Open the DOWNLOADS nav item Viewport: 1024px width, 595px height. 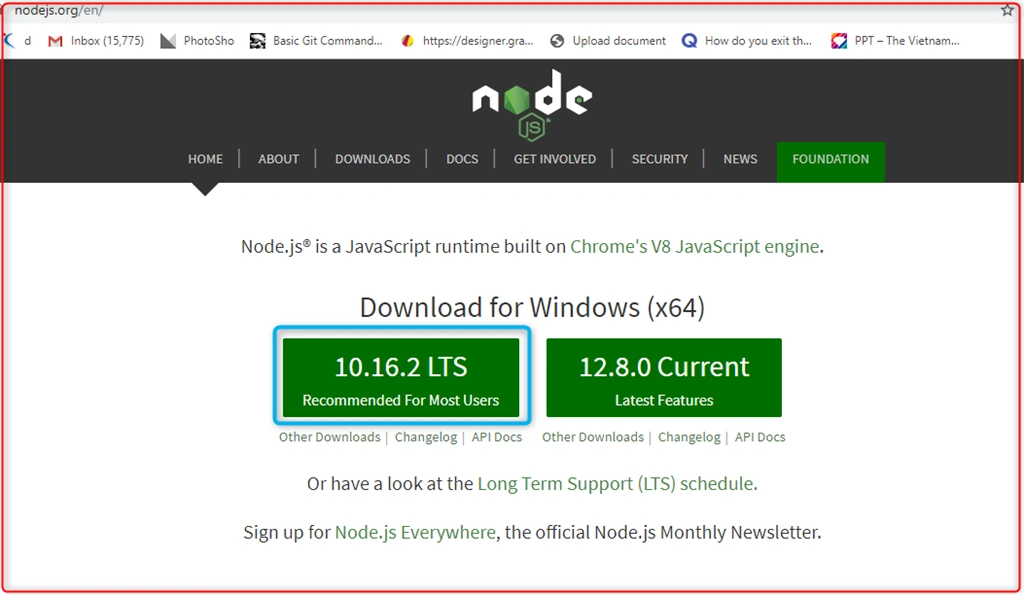coord(372,159)
